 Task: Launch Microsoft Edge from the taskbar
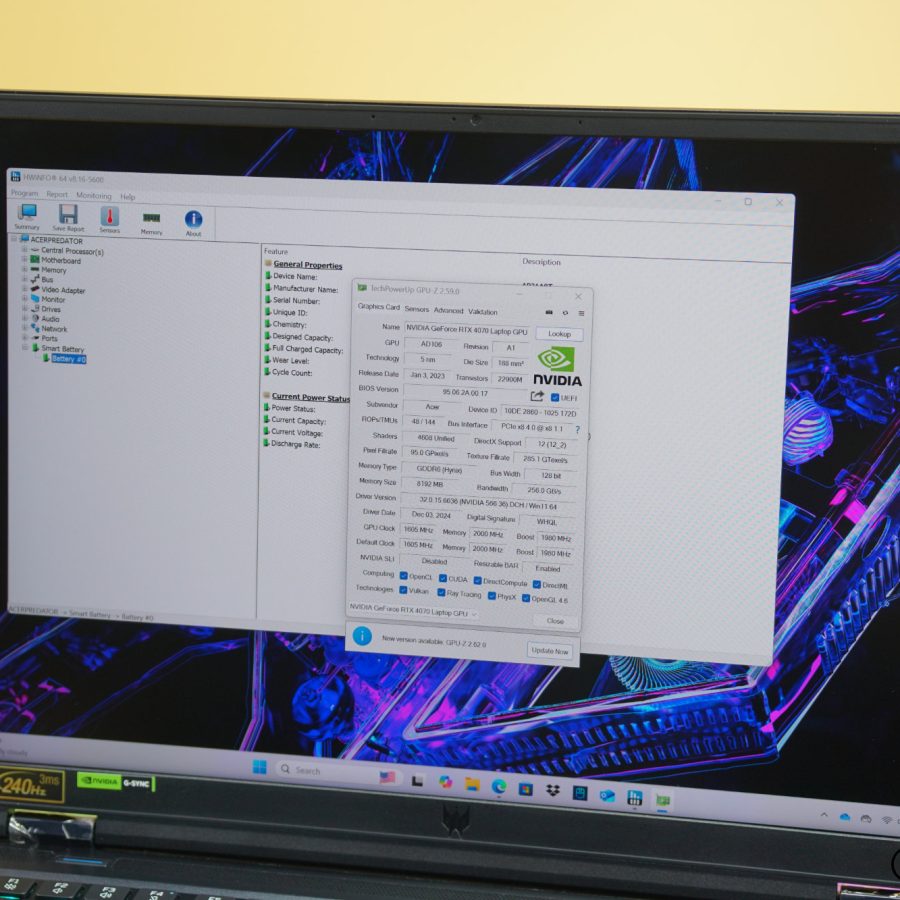click(x=499, y=786)
